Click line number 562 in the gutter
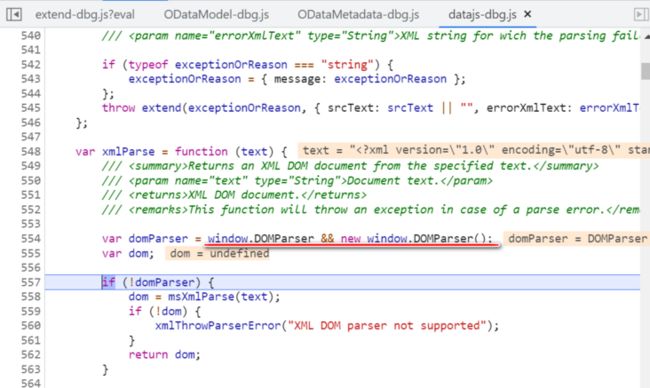Image resolution: width=650 pixels, height=388 pixels. [31, 355]
